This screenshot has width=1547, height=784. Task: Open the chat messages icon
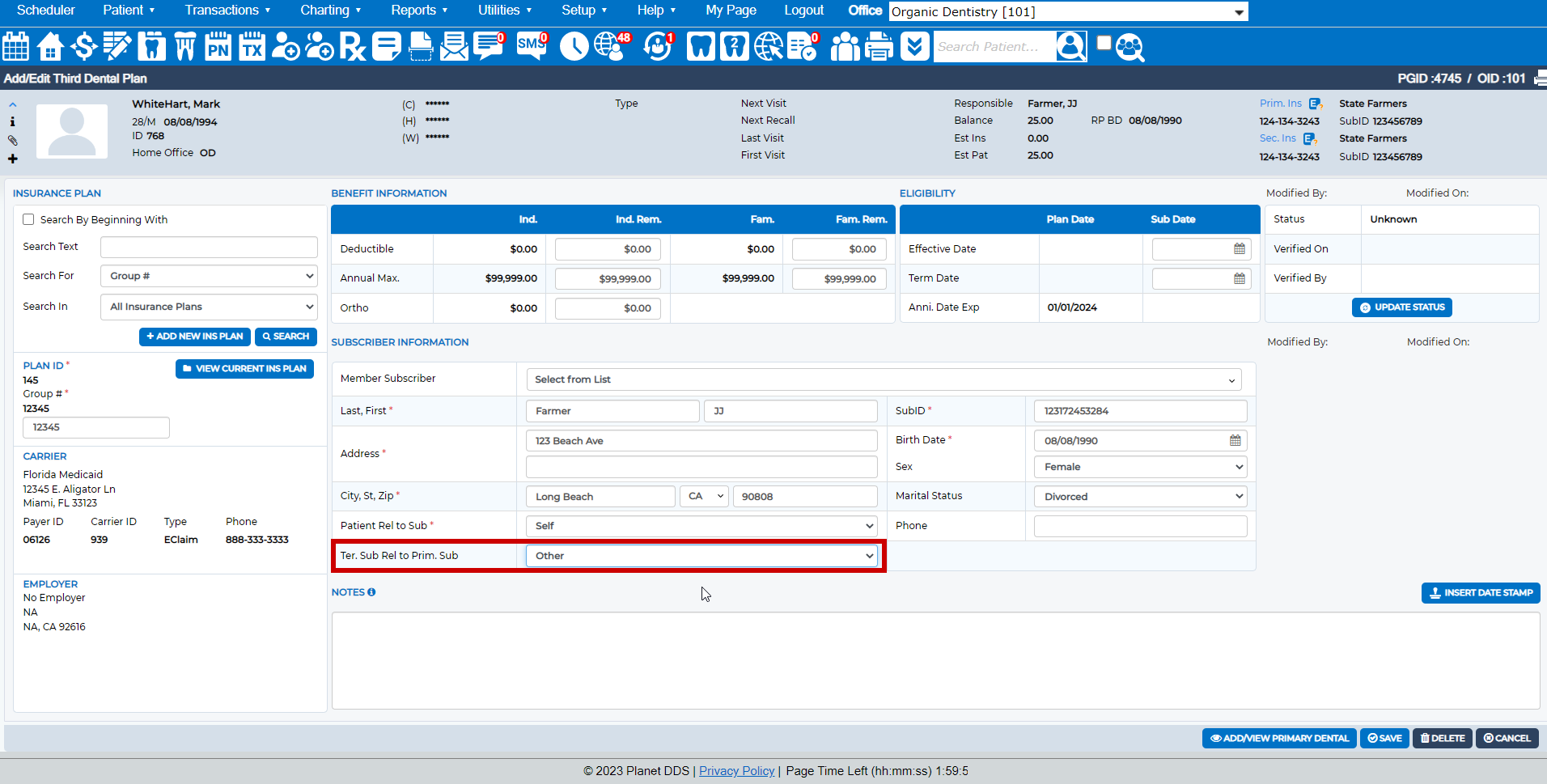[489, 46]
